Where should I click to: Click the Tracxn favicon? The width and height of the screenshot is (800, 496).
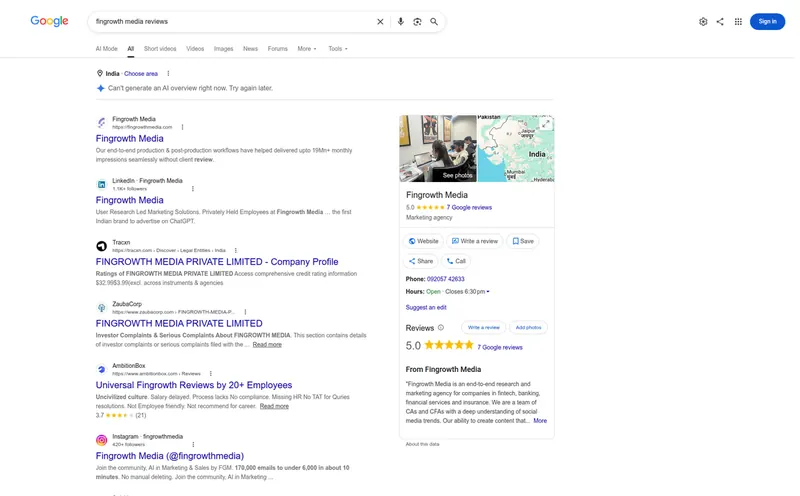coord(102,246)
